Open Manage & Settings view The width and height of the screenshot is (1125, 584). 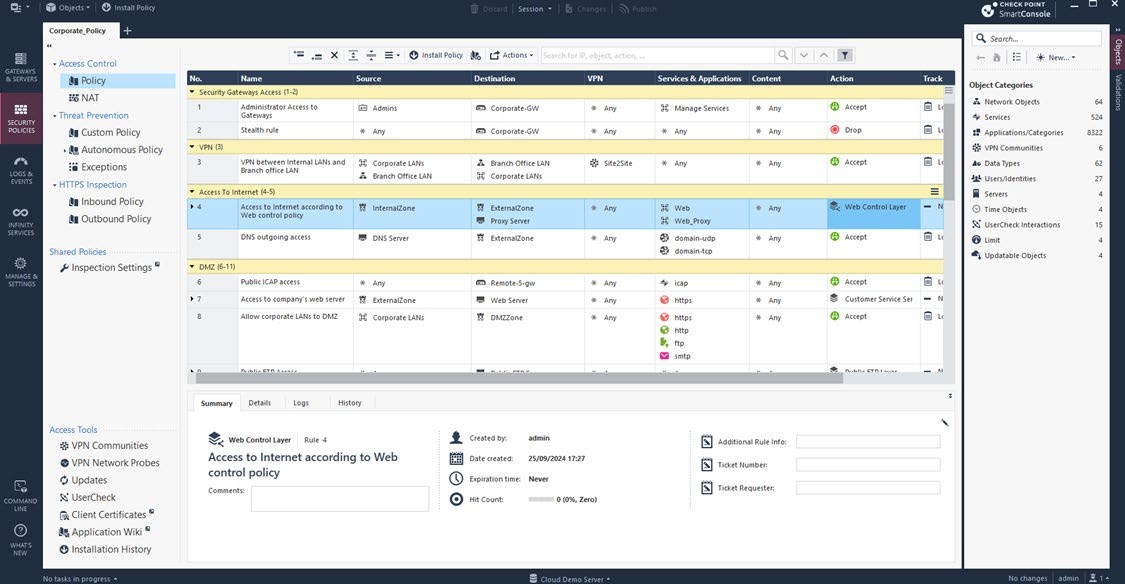point(21,273)
